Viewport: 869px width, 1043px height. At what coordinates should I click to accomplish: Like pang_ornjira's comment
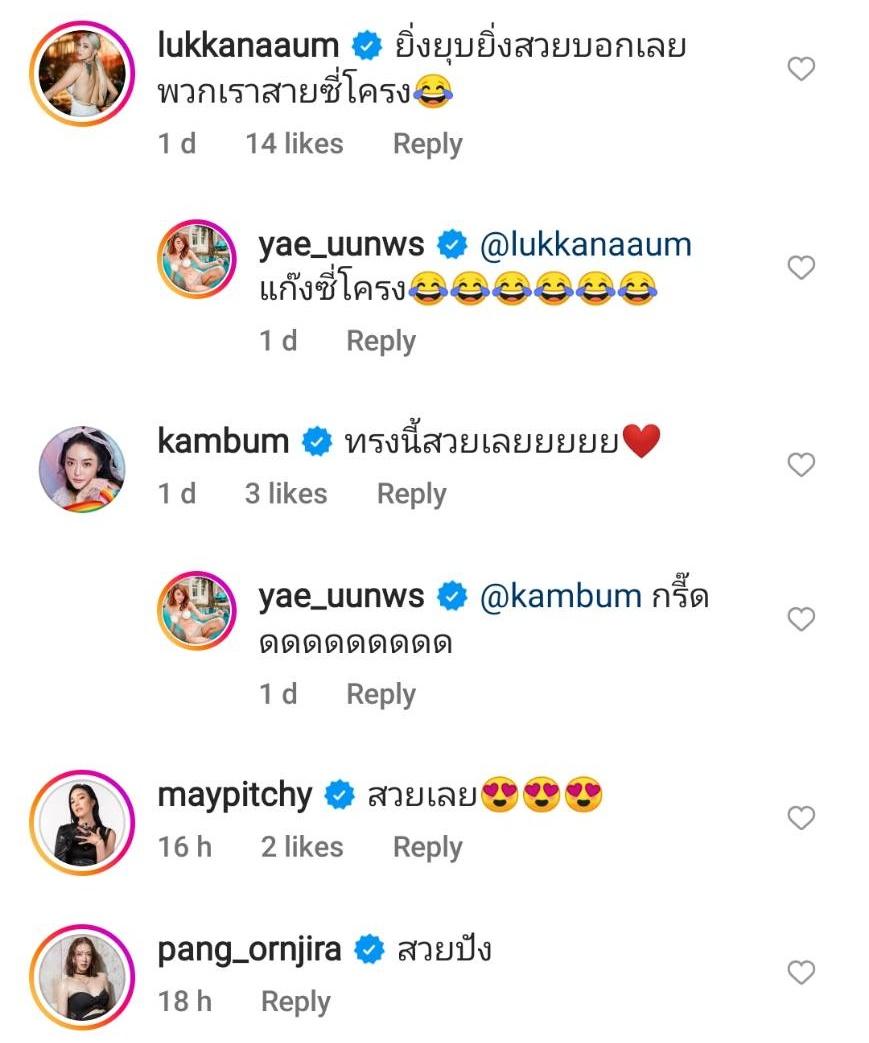coord(802,972)
